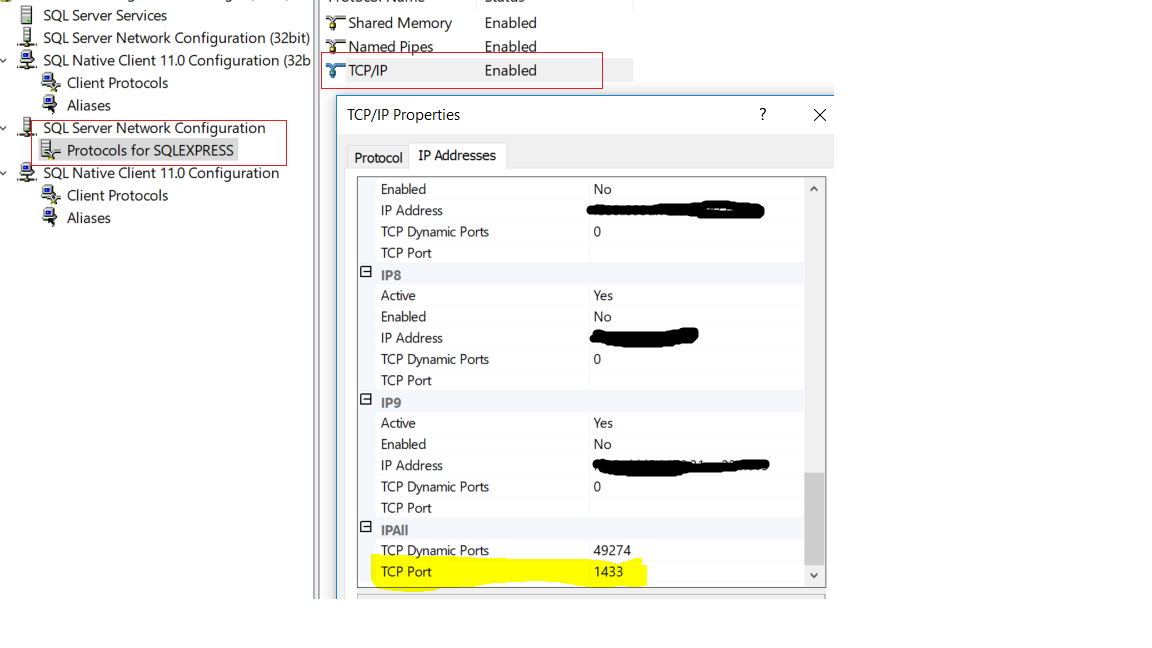Collapse the IPAll property group
Screen dimensions: 1152x648
pyautogui.click(x=366, y=527)
